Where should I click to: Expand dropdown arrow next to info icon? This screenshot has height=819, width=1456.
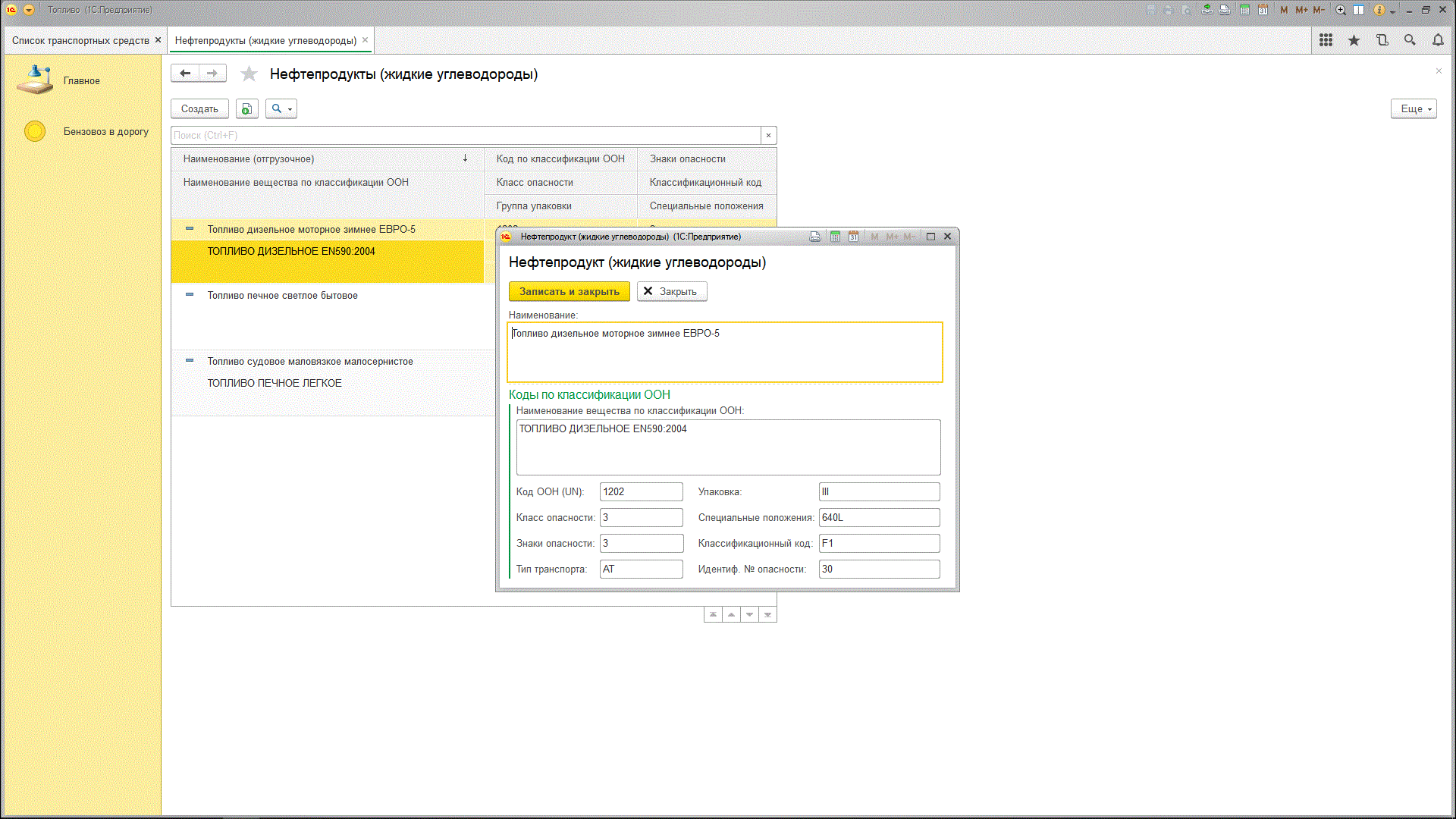[x=1392, y=11]
